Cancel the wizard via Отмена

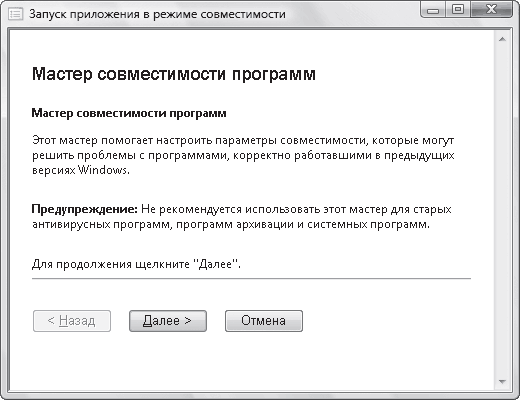pos(264,321)
